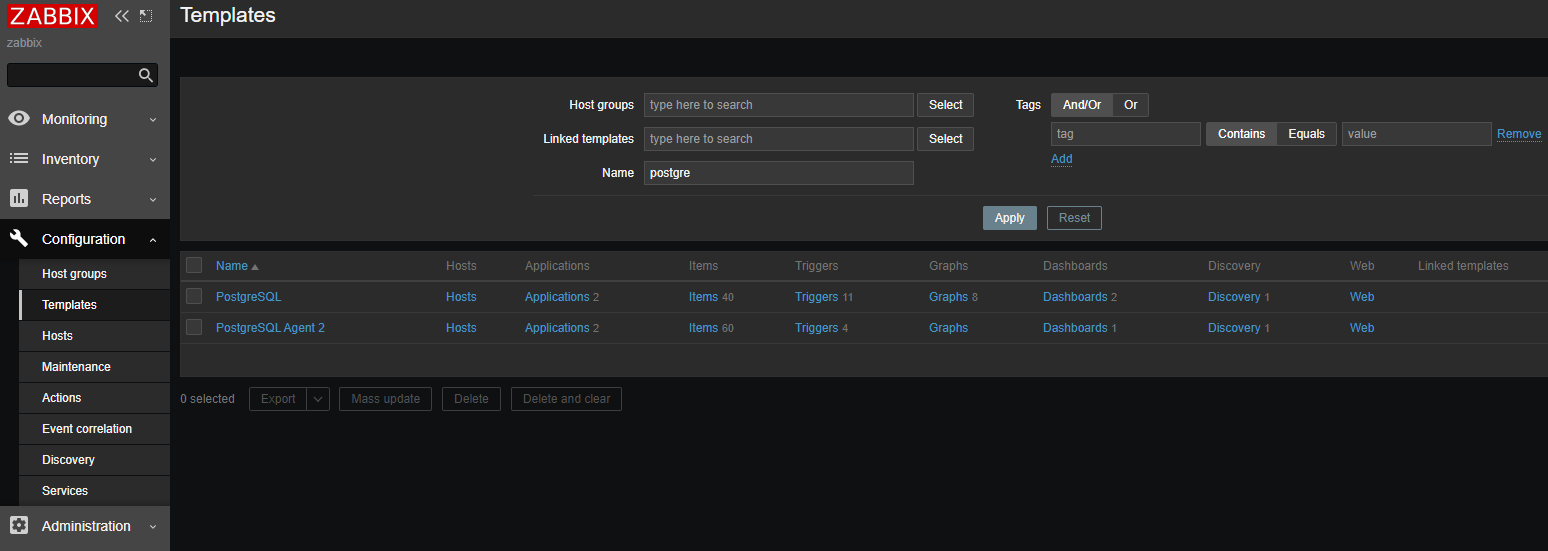Click the Inventory list icon
The width and height of the screenshot is (1548, 551).
(x=19, y=159)
